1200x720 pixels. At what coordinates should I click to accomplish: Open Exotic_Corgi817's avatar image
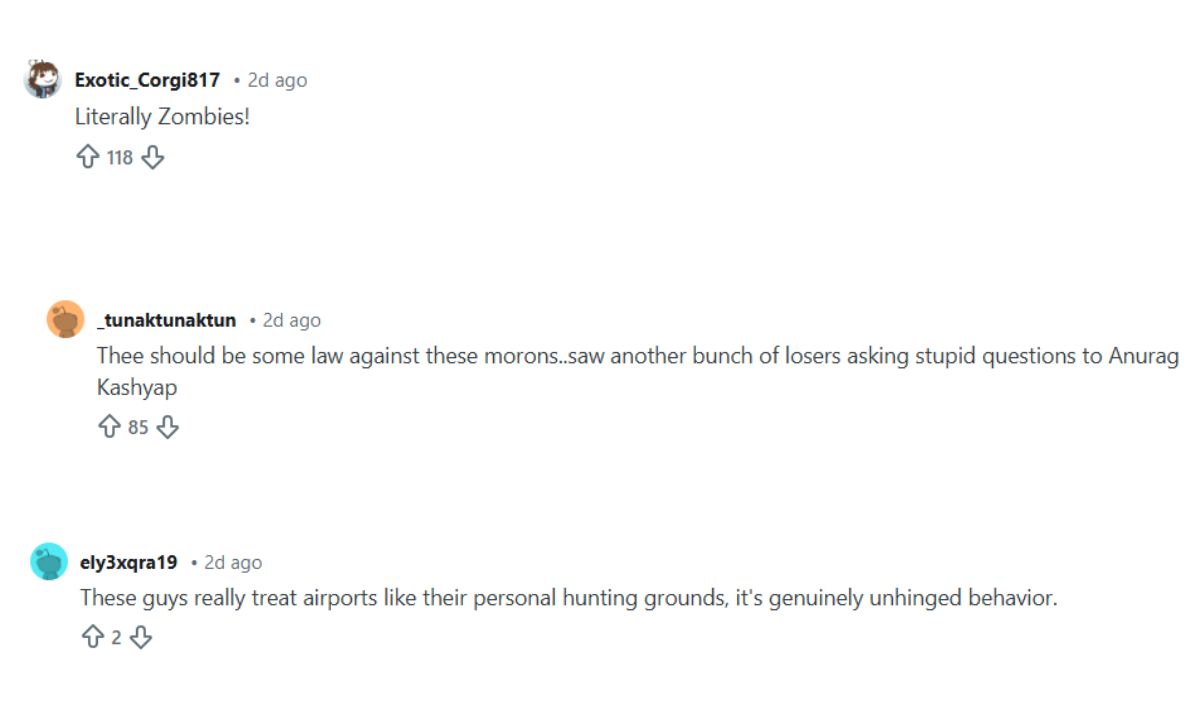(x=43, y=80)
